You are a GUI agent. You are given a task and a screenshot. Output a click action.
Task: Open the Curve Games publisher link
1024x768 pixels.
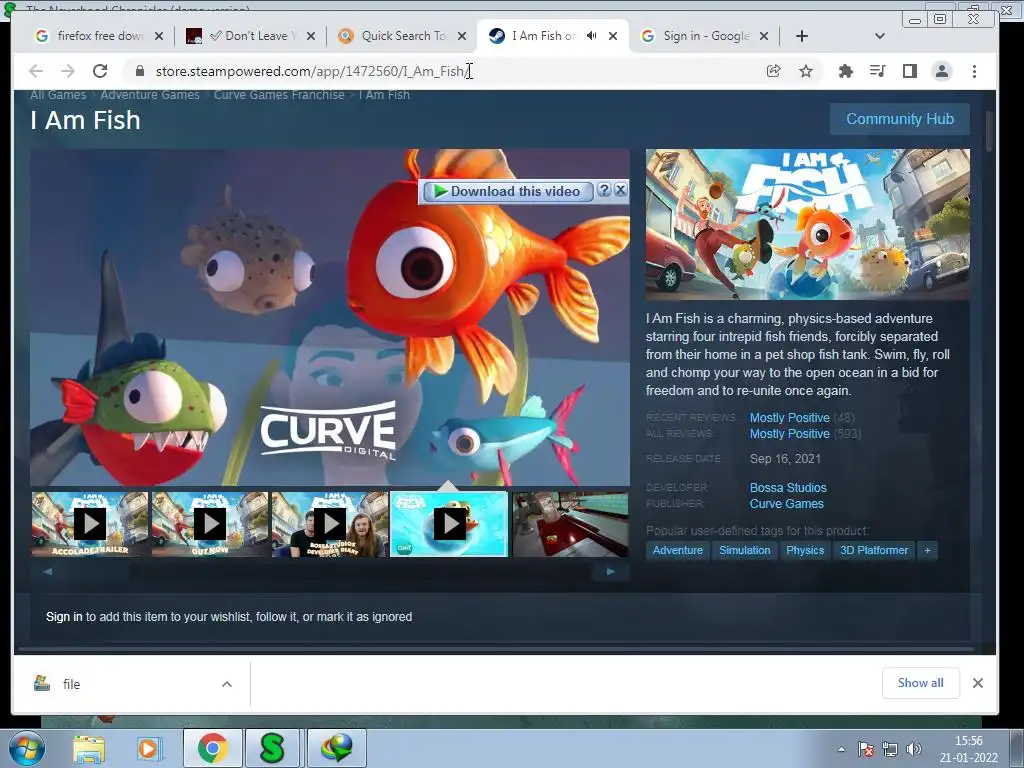click(x=786, y=504)
